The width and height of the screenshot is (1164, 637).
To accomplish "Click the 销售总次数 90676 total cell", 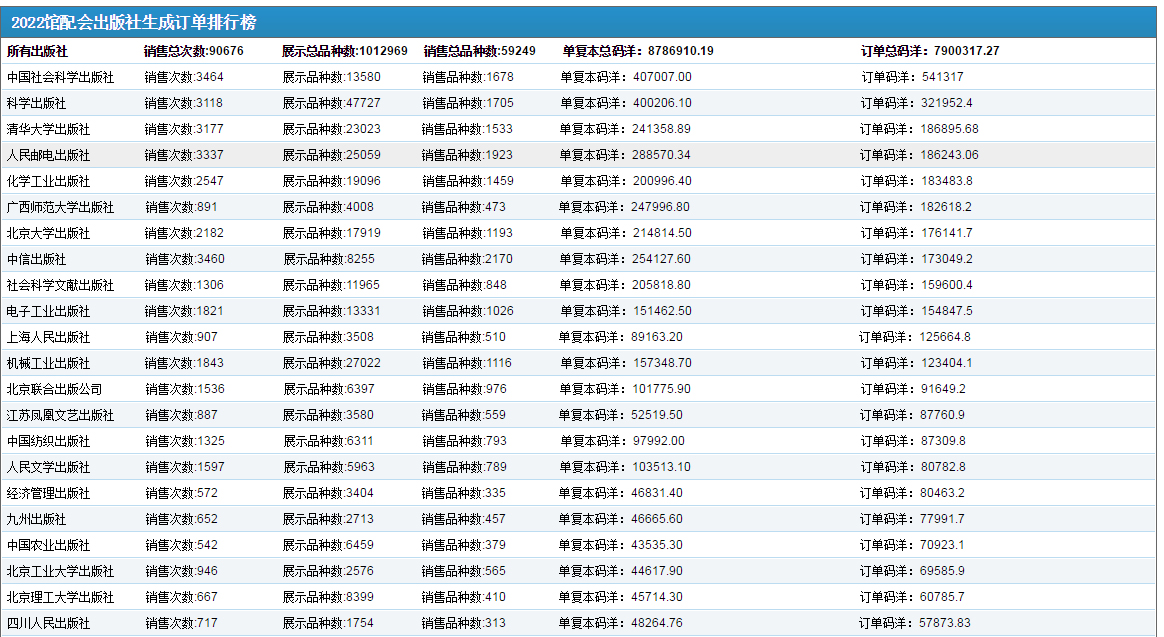I will (x=194, y=51).
